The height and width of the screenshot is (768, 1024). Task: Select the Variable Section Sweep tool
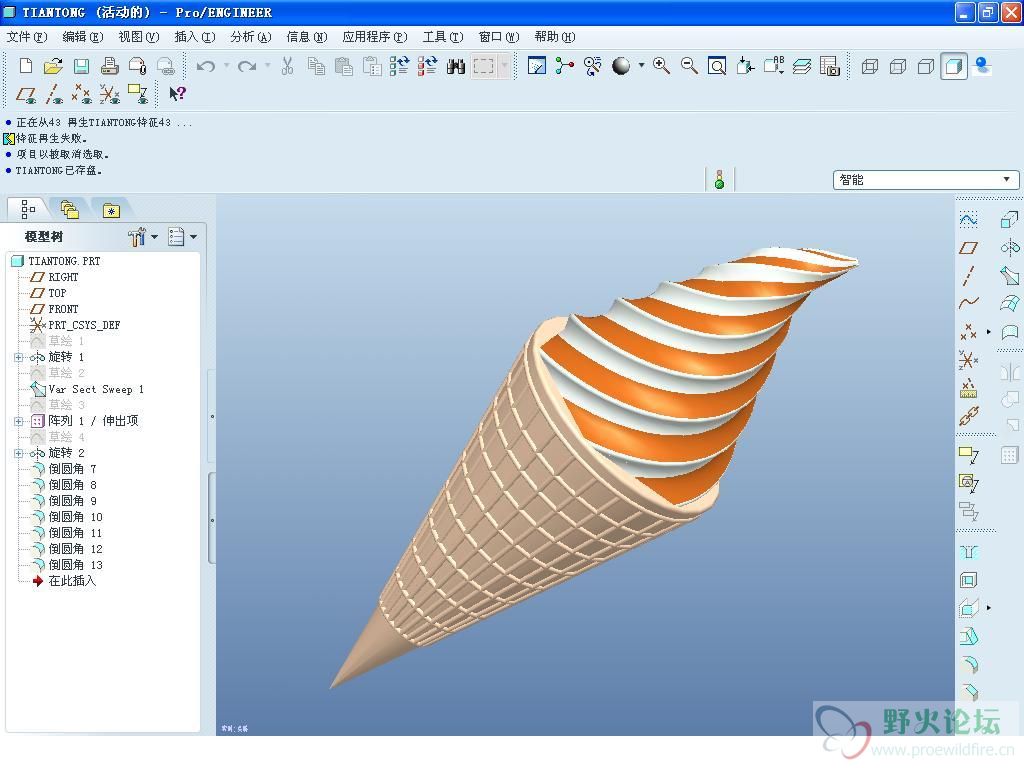pyautogui.click(x=1010, y=276)
